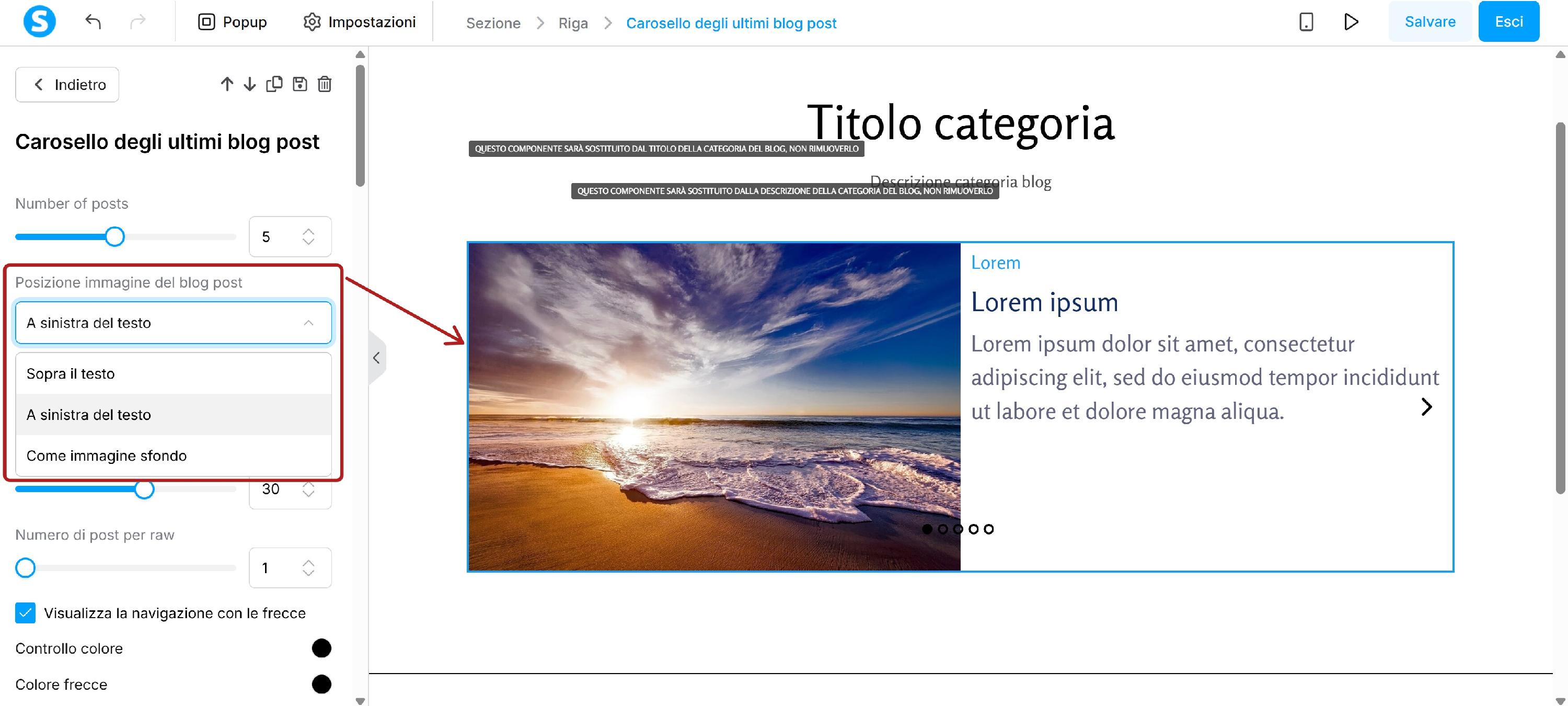
Task: Select the fourth carousel dot
Action: click(x=973, y=529)
